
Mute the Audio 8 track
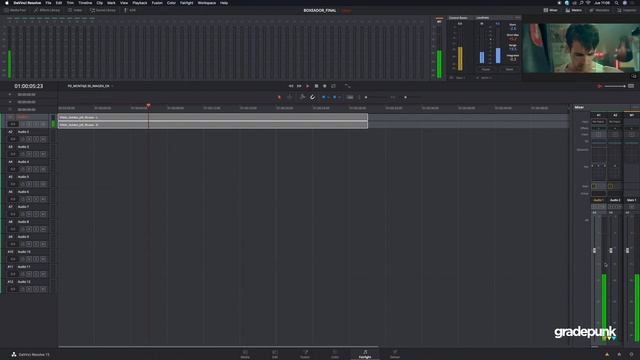click(43, 229)
